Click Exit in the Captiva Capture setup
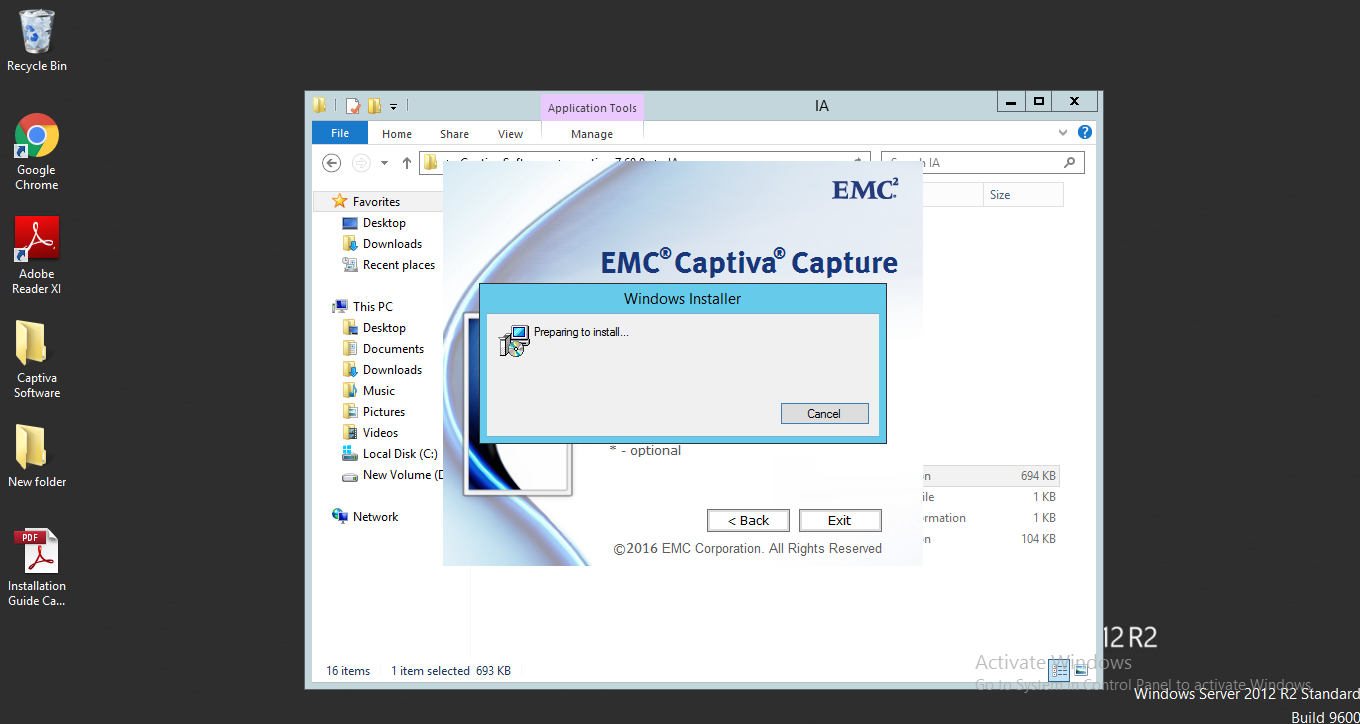 [x=840, y=520]
